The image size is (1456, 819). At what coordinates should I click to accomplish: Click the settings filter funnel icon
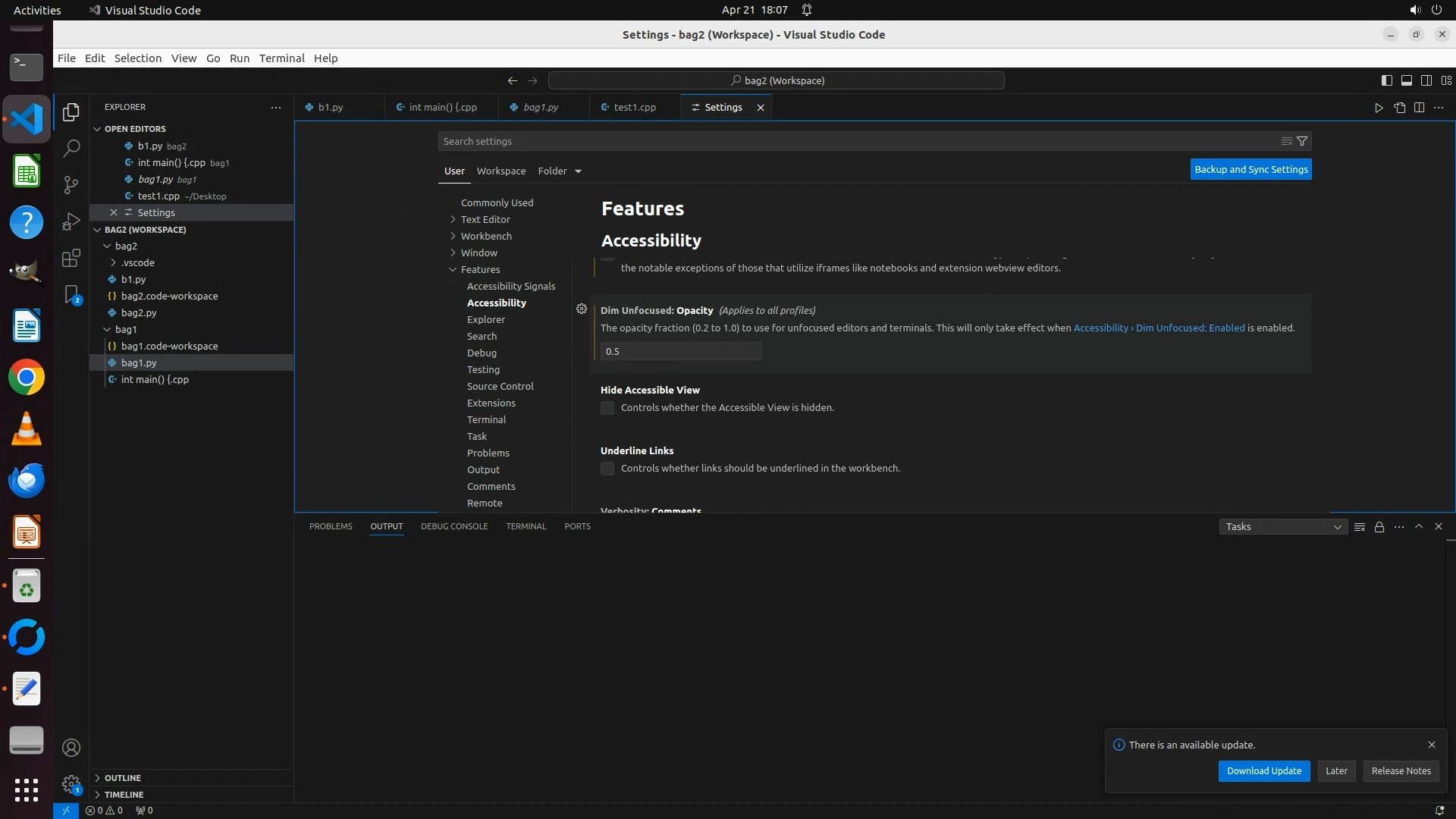pyautogui.click(x=1302, y=141)
